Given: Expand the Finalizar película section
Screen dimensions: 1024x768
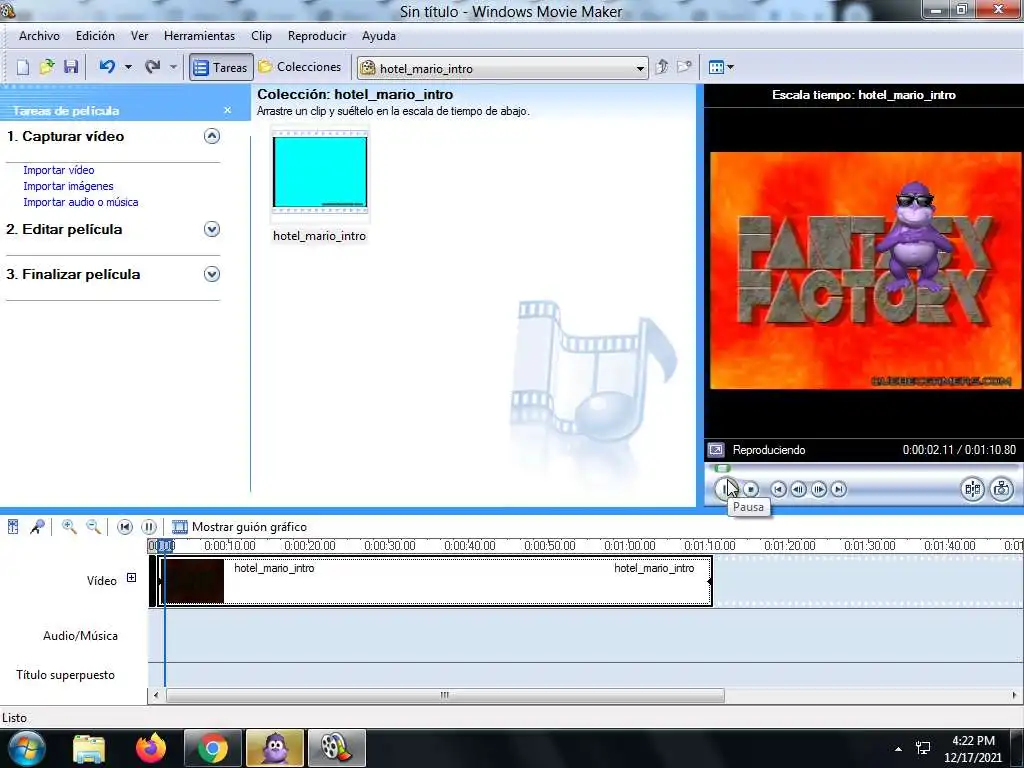Looking at the screenshot, I should click(212, 274).
